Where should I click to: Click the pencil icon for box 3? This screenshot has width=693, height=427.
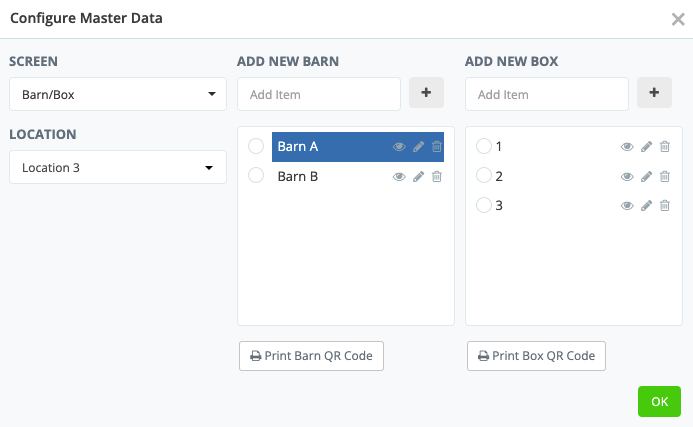(x=646, y=206)
